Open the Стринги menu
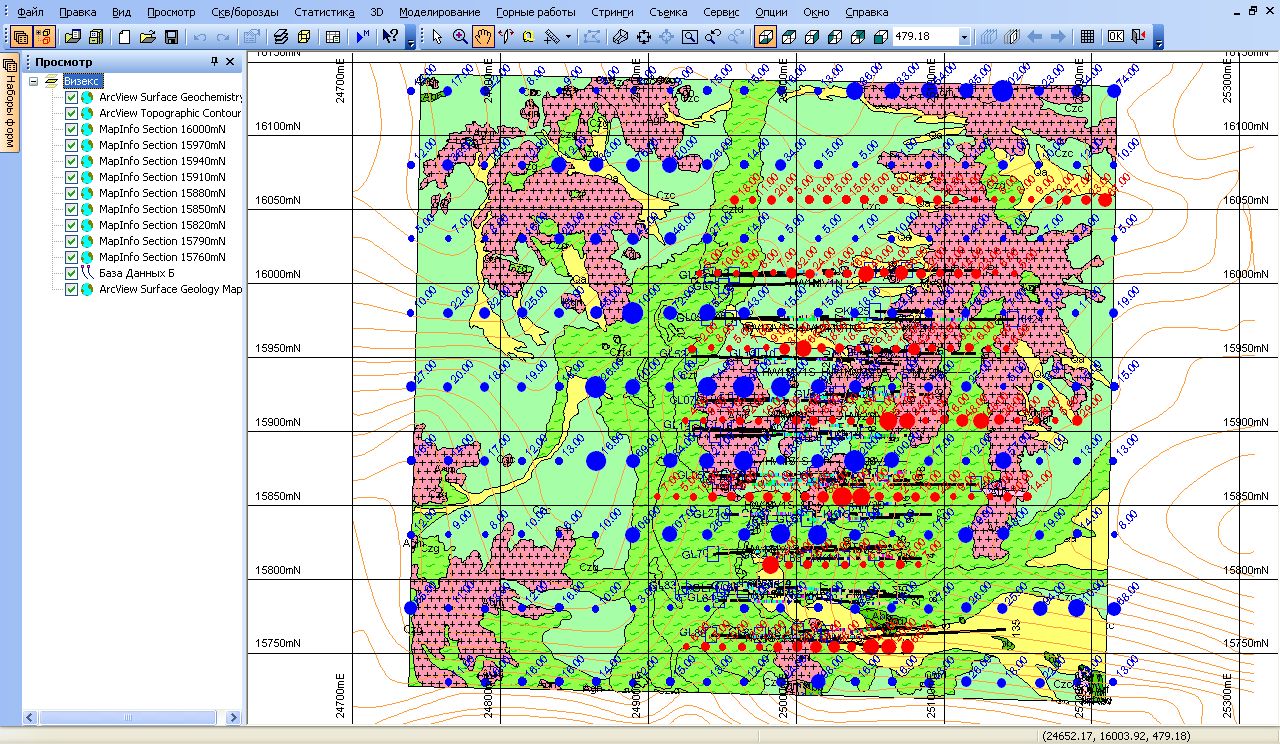This screenshot has width=1280, height=744. tap(613, 12)
